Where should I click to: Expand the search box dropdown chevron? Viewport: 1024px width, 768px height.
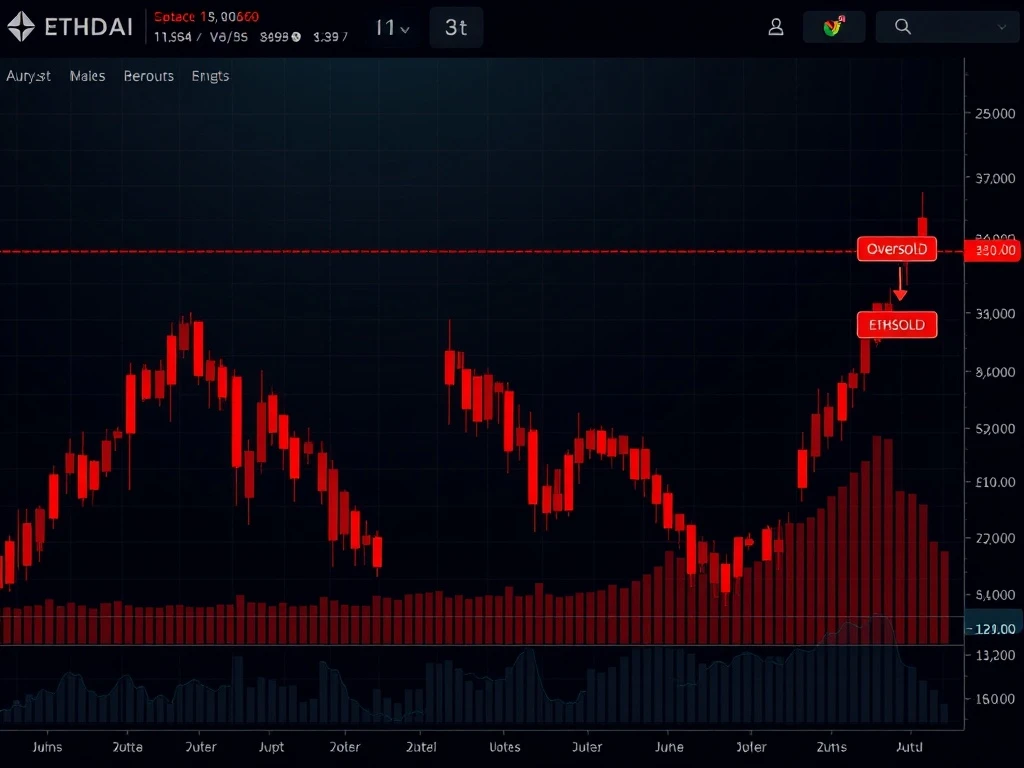[x=1001, y=27]
